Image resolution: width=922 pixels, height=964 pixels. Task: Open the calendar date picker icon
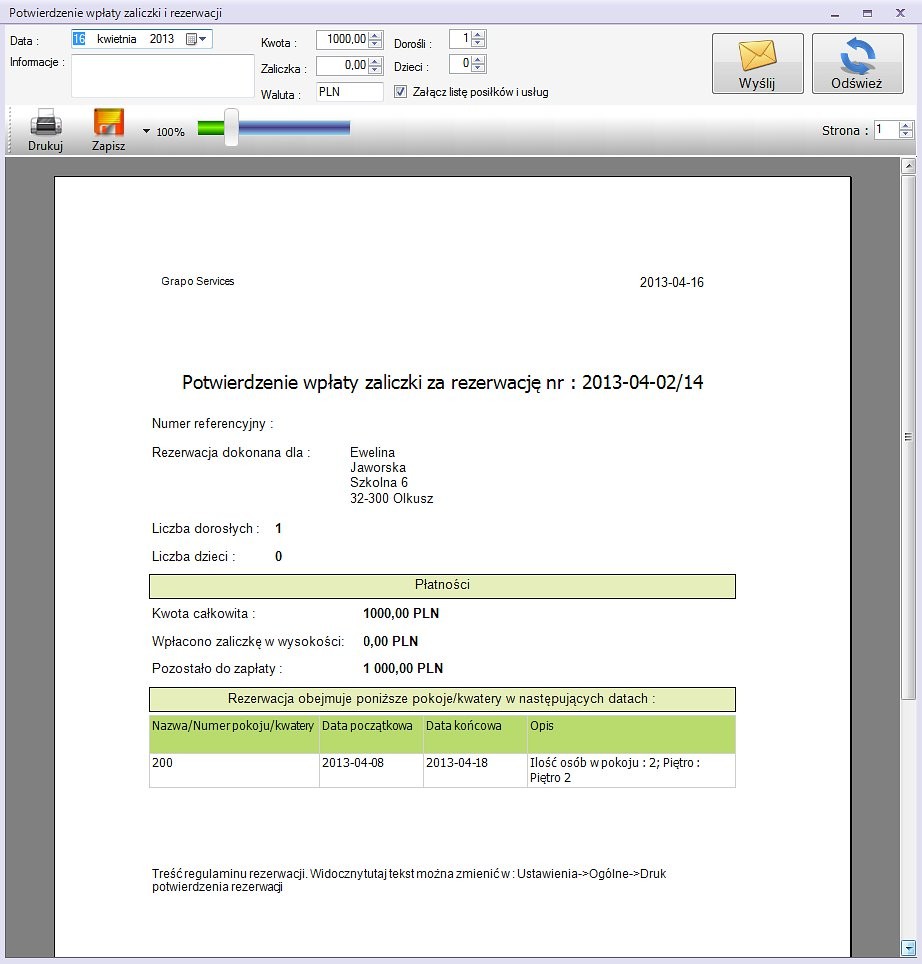[x=191, y=39]
